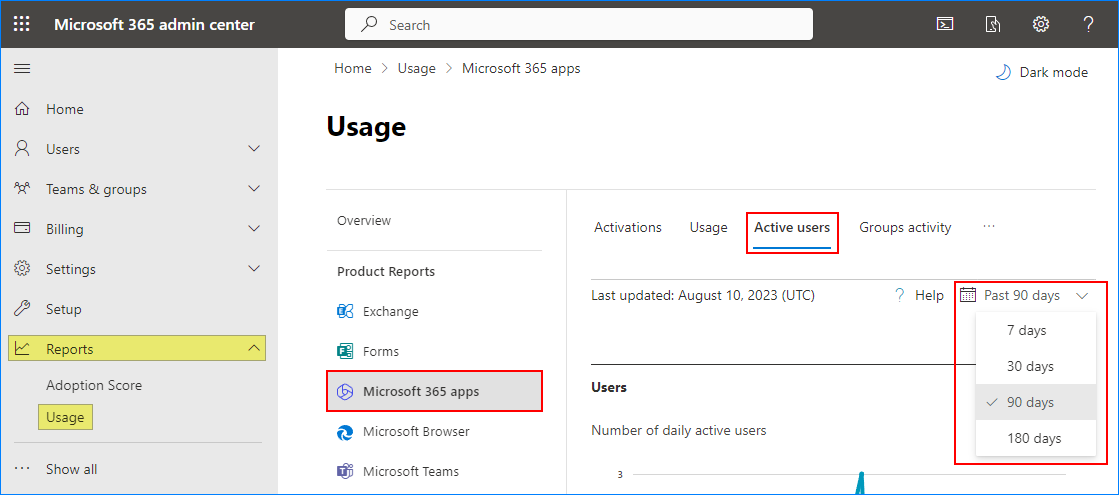
Task: Click the Help link next to date filter
Action: pyautogui.click(x=929, y=295)
